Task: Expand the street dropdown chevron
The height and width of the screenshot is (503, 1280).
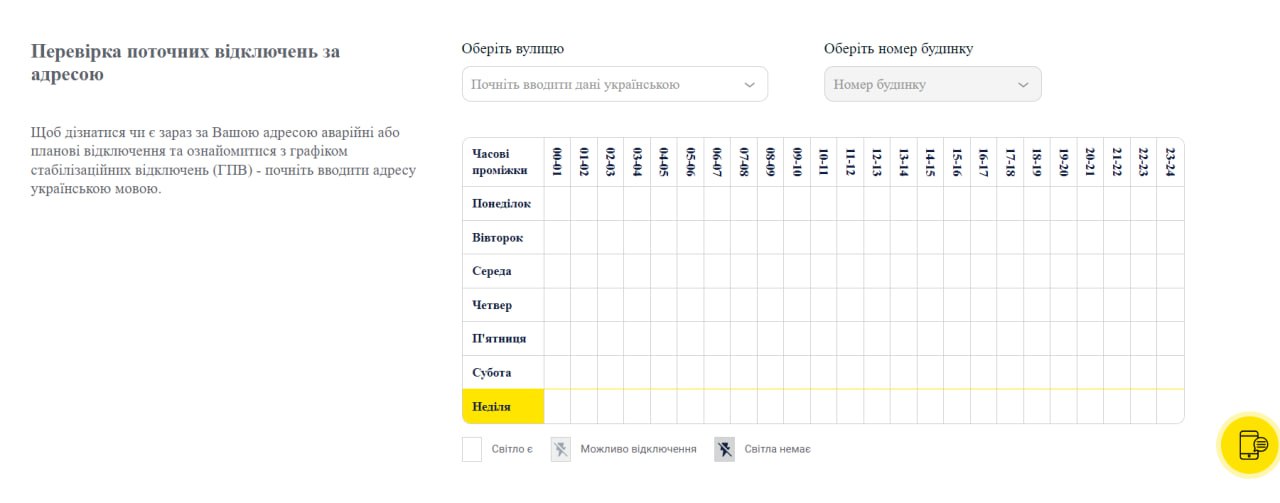Action: [750, 85]
